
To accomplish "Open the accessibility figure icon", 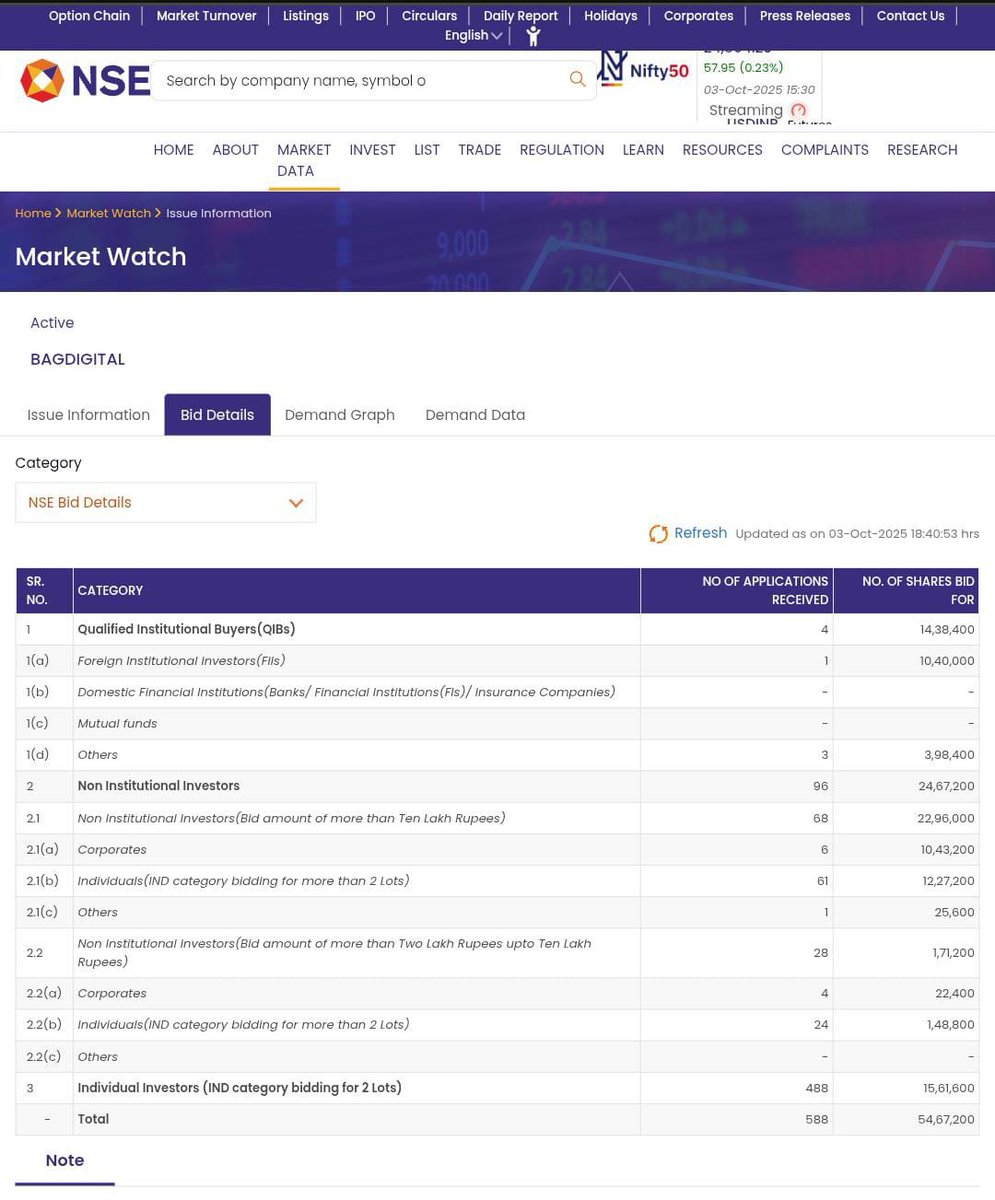I will point(533,36).
